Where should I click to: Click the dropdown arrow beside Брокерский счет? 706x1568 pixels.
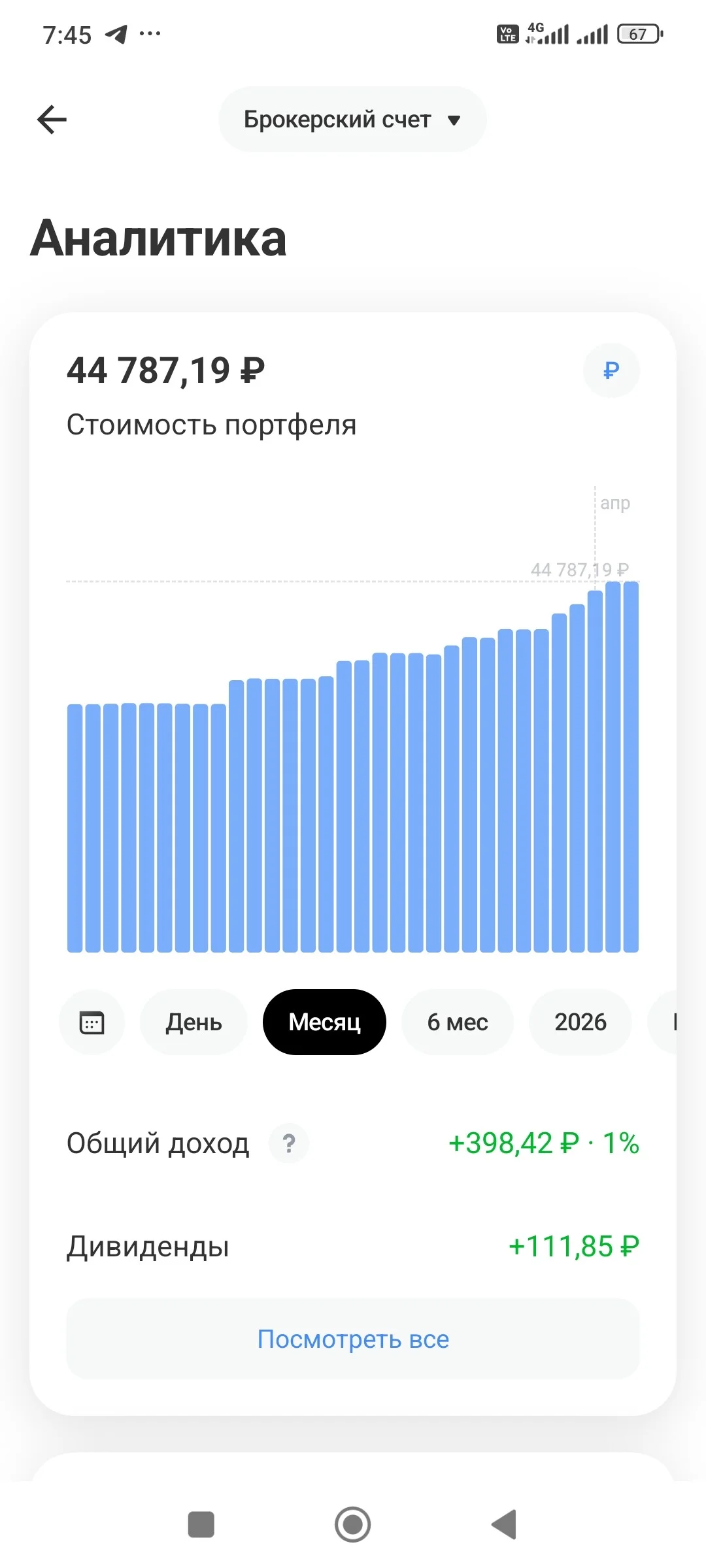tap(454, 120)
